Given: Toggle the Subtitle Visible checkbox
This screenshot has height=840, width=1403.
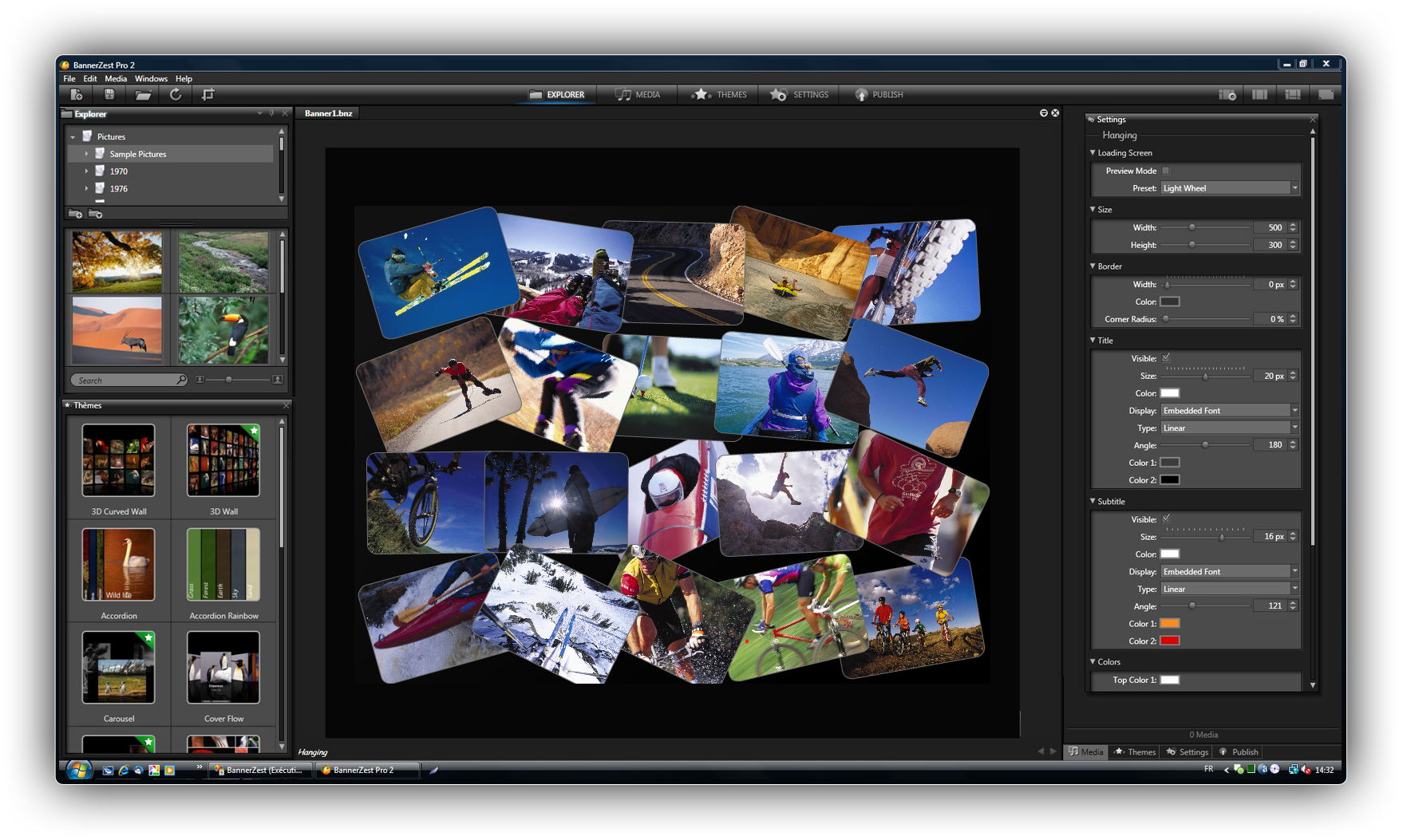Looking at the screenshot, I should [1166, 519].
